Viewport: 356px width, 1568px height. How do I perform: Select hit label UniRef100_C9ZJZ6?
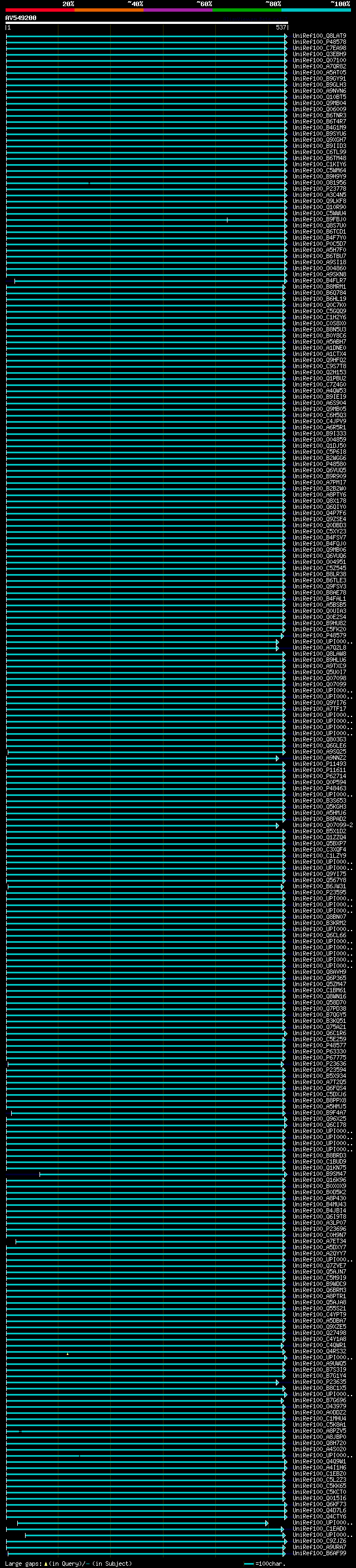[319, 1541]
